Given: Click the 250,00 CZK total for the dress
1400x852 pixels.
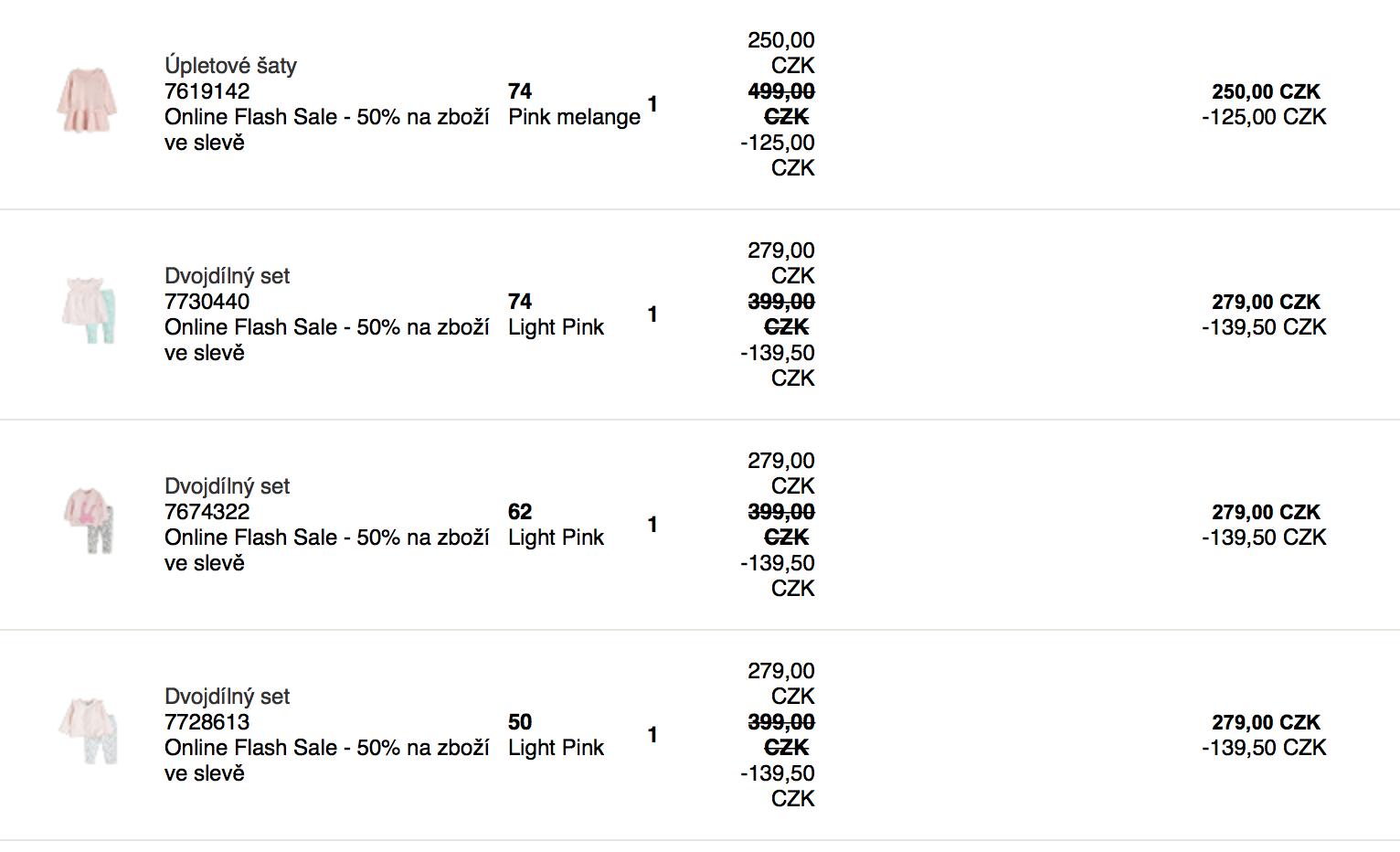Looking at the screenshot, I should pyautogui.click(x=1265, y=91).
